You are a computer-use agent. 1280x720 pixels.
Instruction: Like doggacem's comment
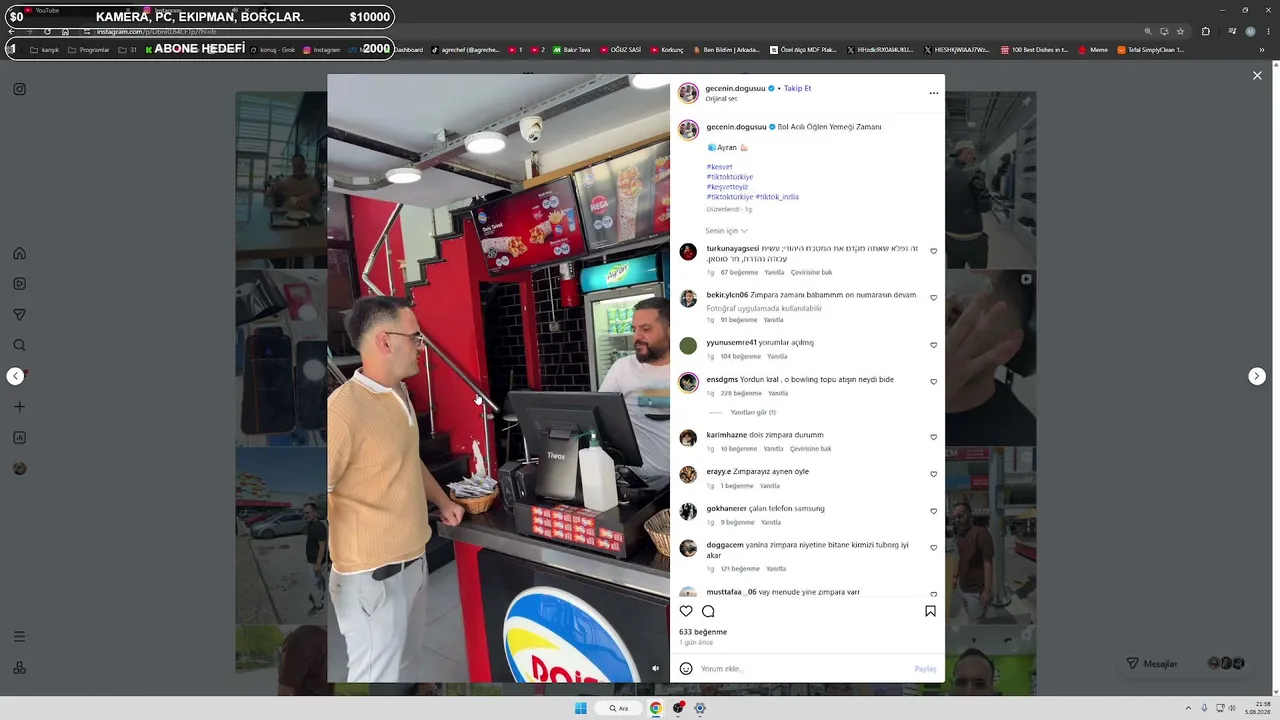pos(934,548)
